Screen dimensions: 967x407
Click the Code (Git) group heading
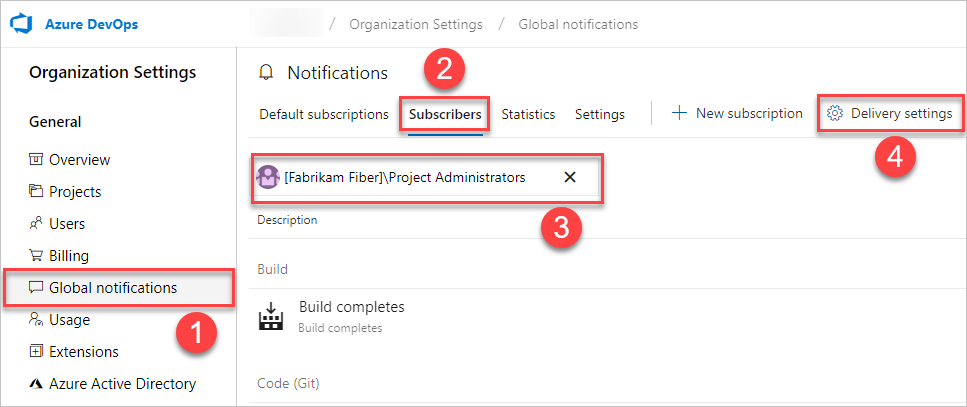tap(288, 384)
